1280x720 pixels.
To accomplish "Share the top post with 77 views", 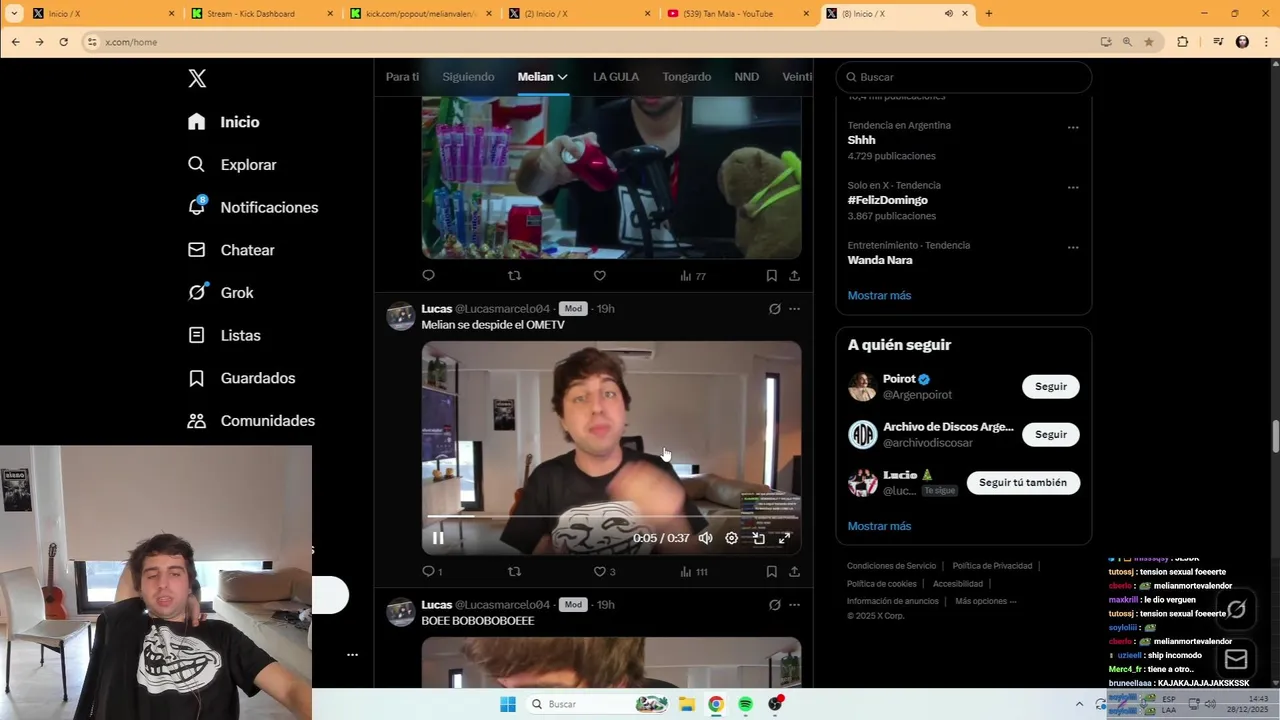I will tap(794, 275).
